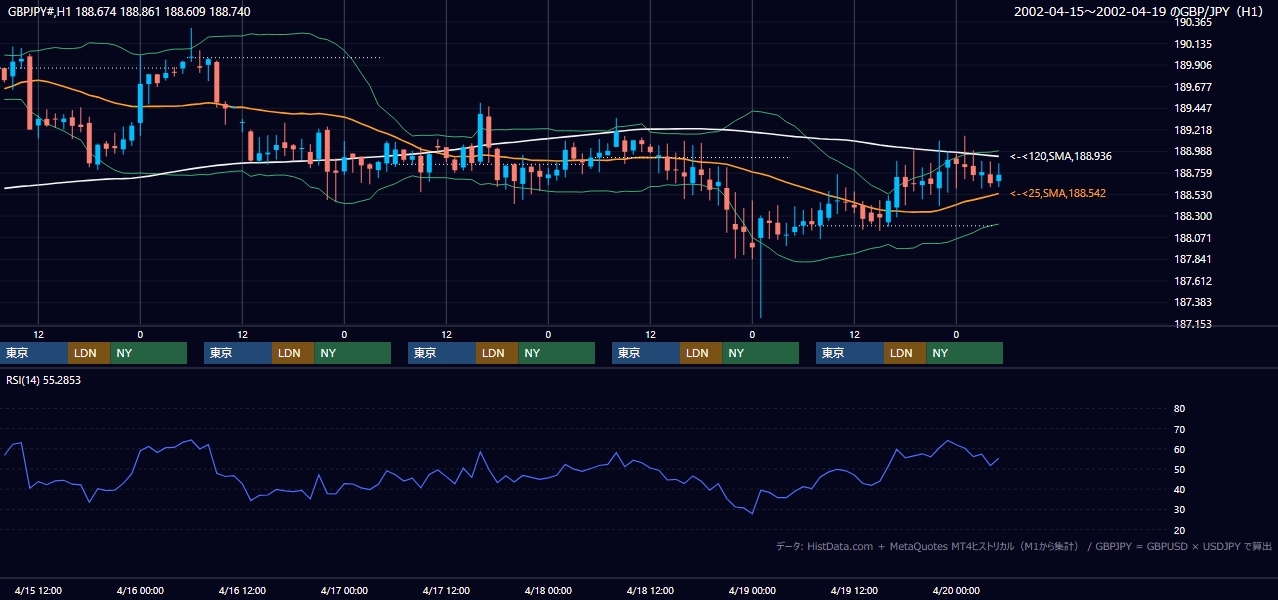Click price axis value 187.612

[1193, 281]
